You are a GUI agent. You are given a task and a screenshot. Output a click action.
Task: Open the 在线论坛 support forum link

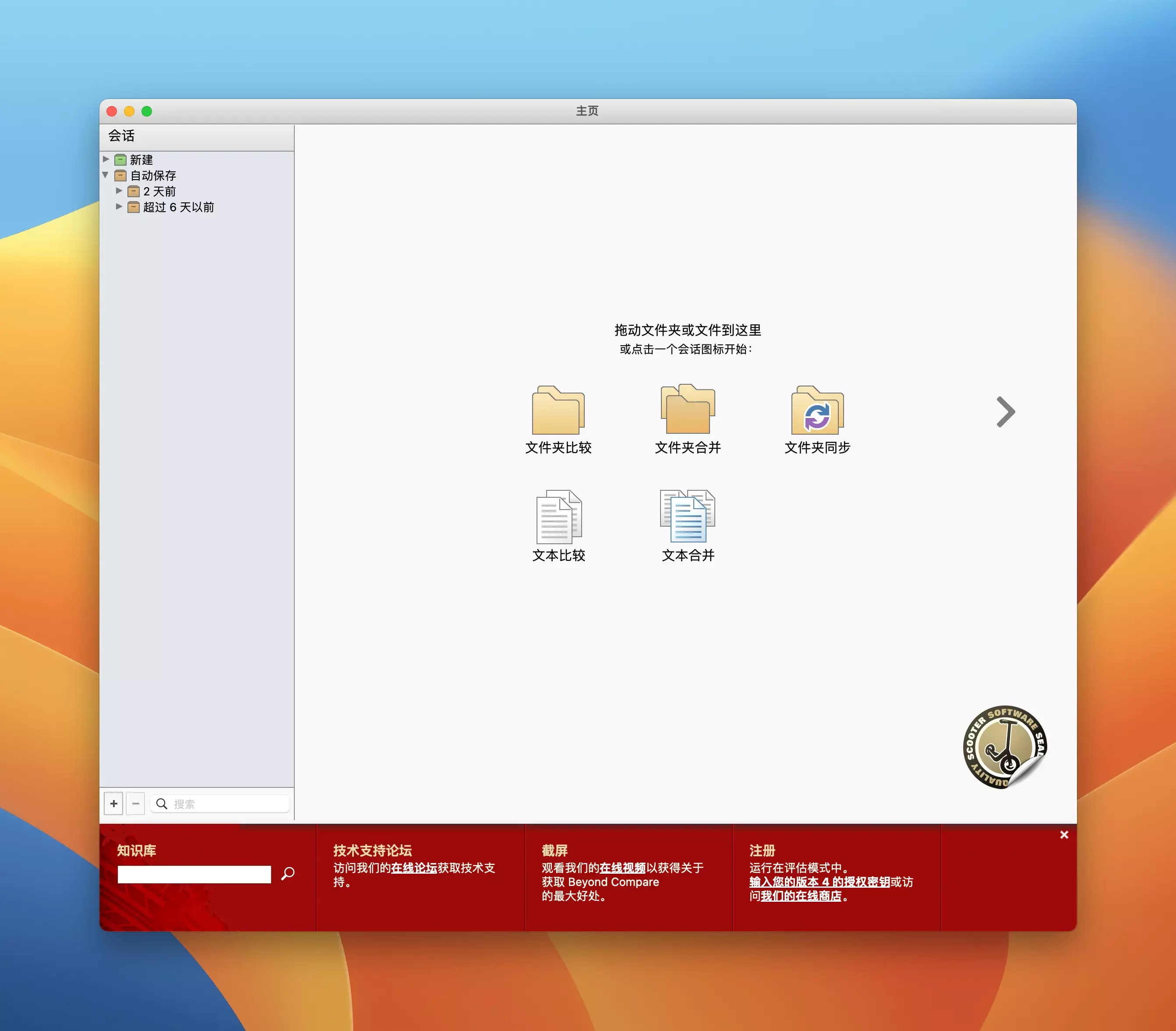(414, 868)
